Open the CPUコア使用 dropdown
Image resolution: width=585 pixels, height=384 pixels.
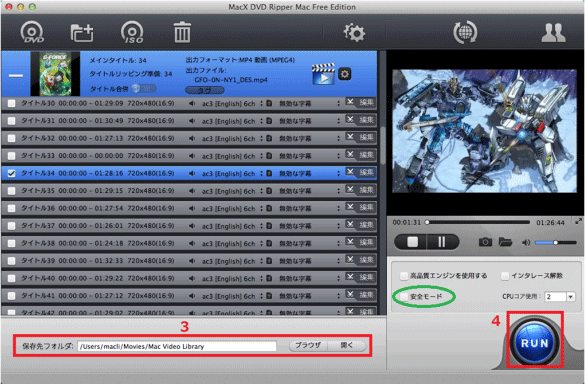coord(560,297)
